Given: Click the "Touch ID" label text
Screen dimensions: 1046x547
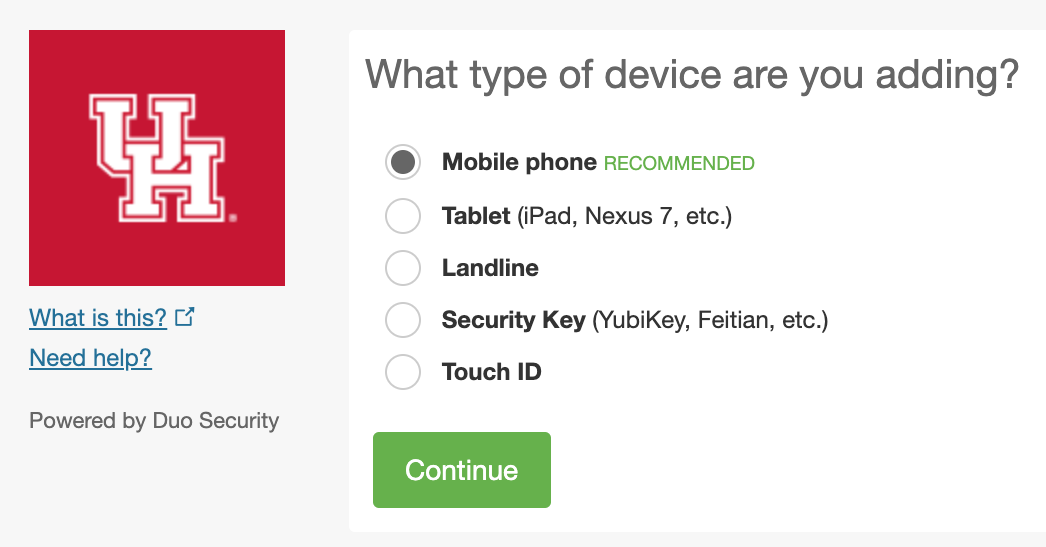Looking at the screenshot, I should (x=492, y=372).
